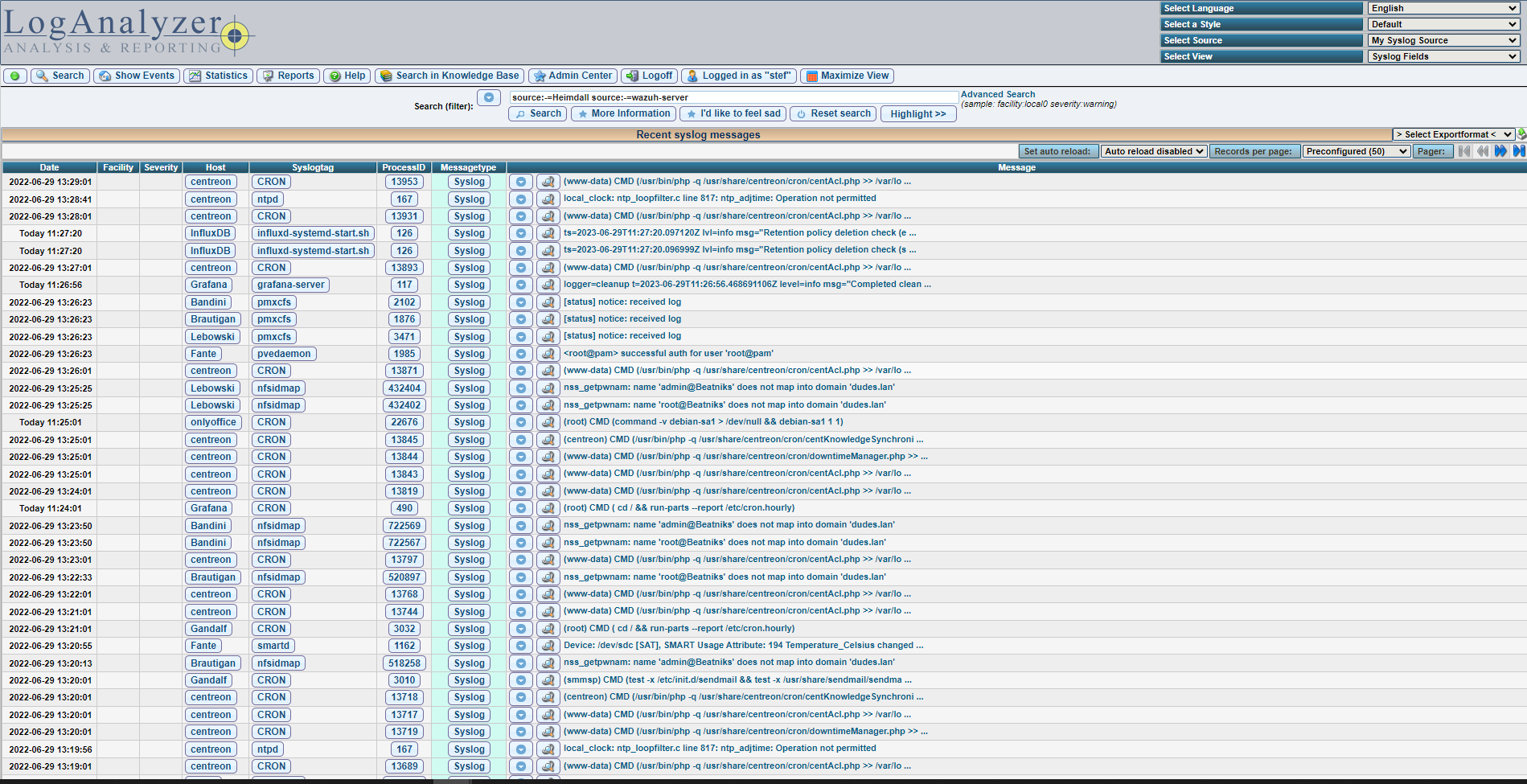Click the Highlight >> button
The height and width of the screenshot is (784, 1527).
click(918, 114)
